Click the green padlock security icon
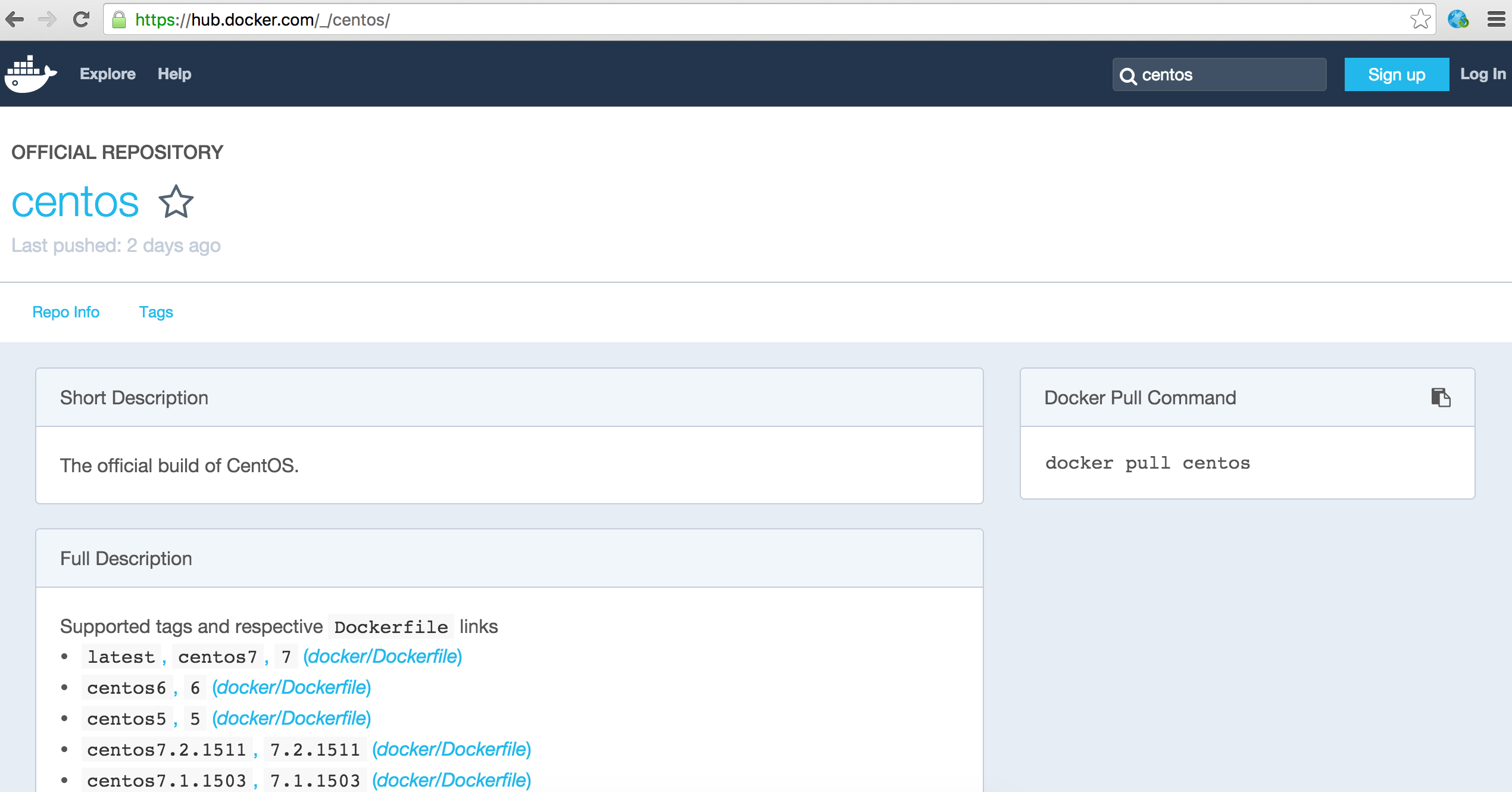This screenshot has height=792, width=1512. (x=119, y=20)
